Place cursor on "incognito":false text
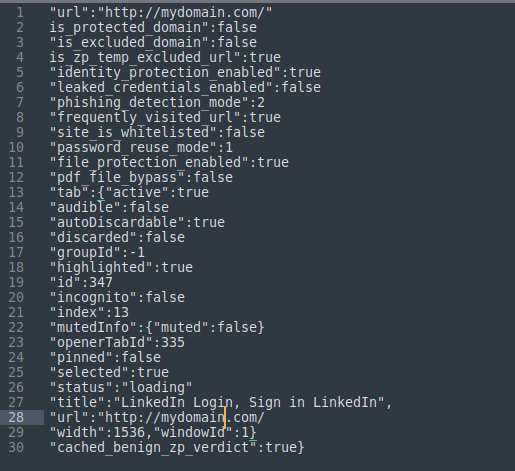This screenshot has width=515, height=471. [x=117, y=297]
